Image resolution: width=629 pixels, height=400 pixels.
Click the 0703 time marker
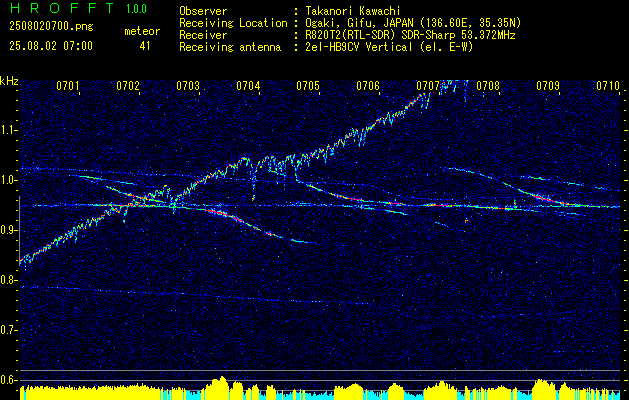(188, 86)
